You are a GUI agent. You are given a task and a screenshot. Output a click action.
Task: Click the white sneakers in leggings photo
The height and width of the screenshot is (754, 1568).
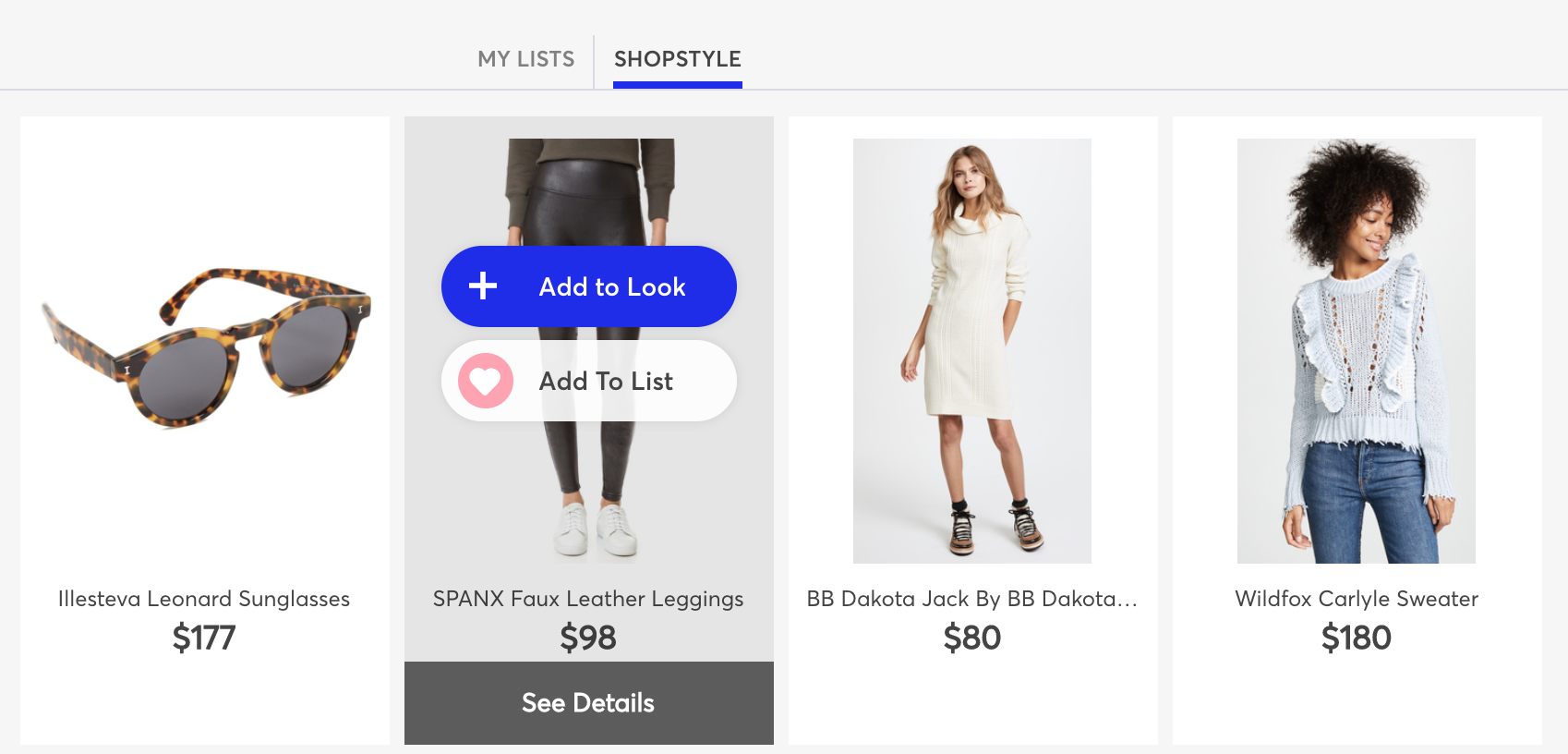(596, 530)
